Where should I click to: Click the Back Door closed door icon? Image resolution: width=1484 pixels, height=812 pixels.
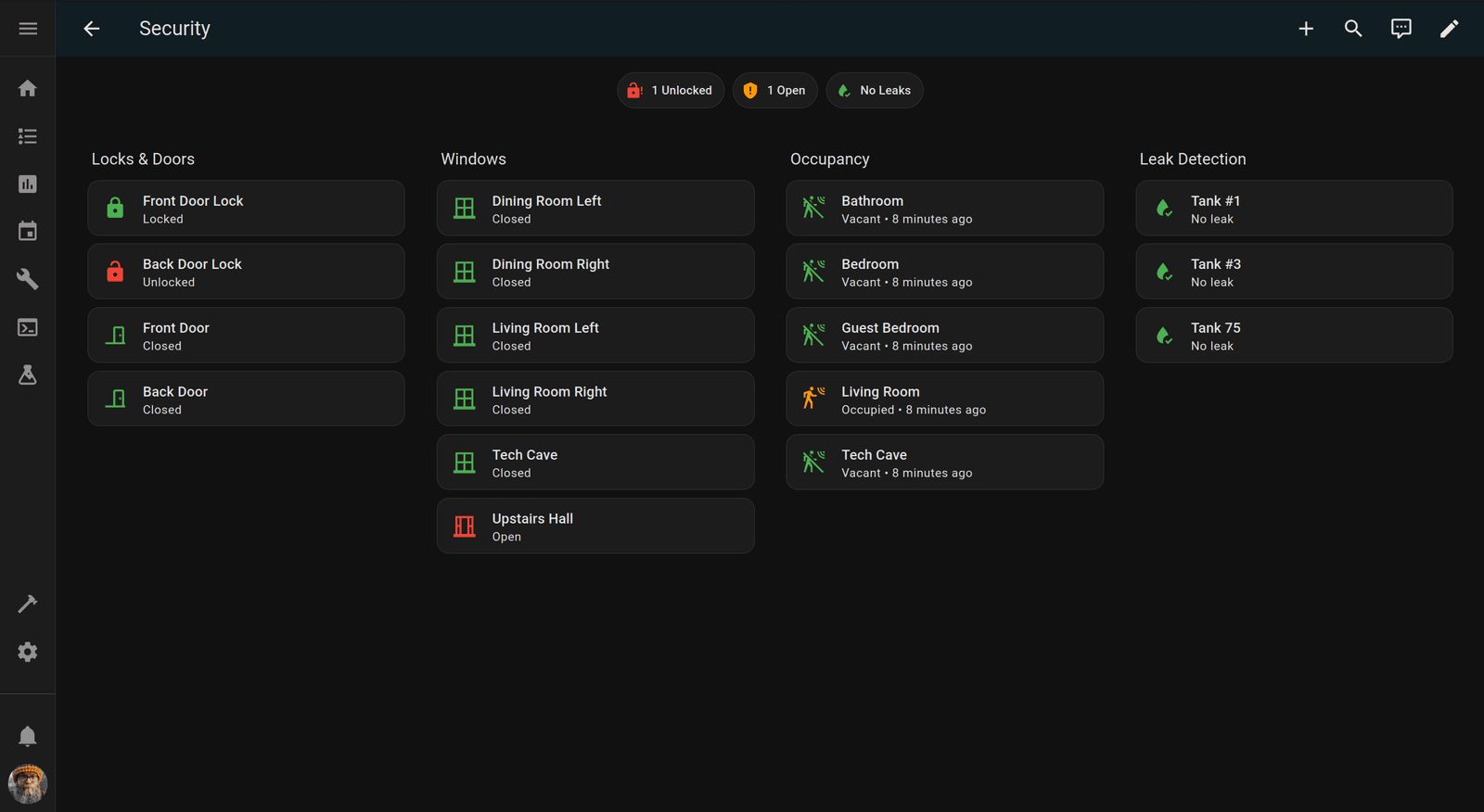(115, 399)
